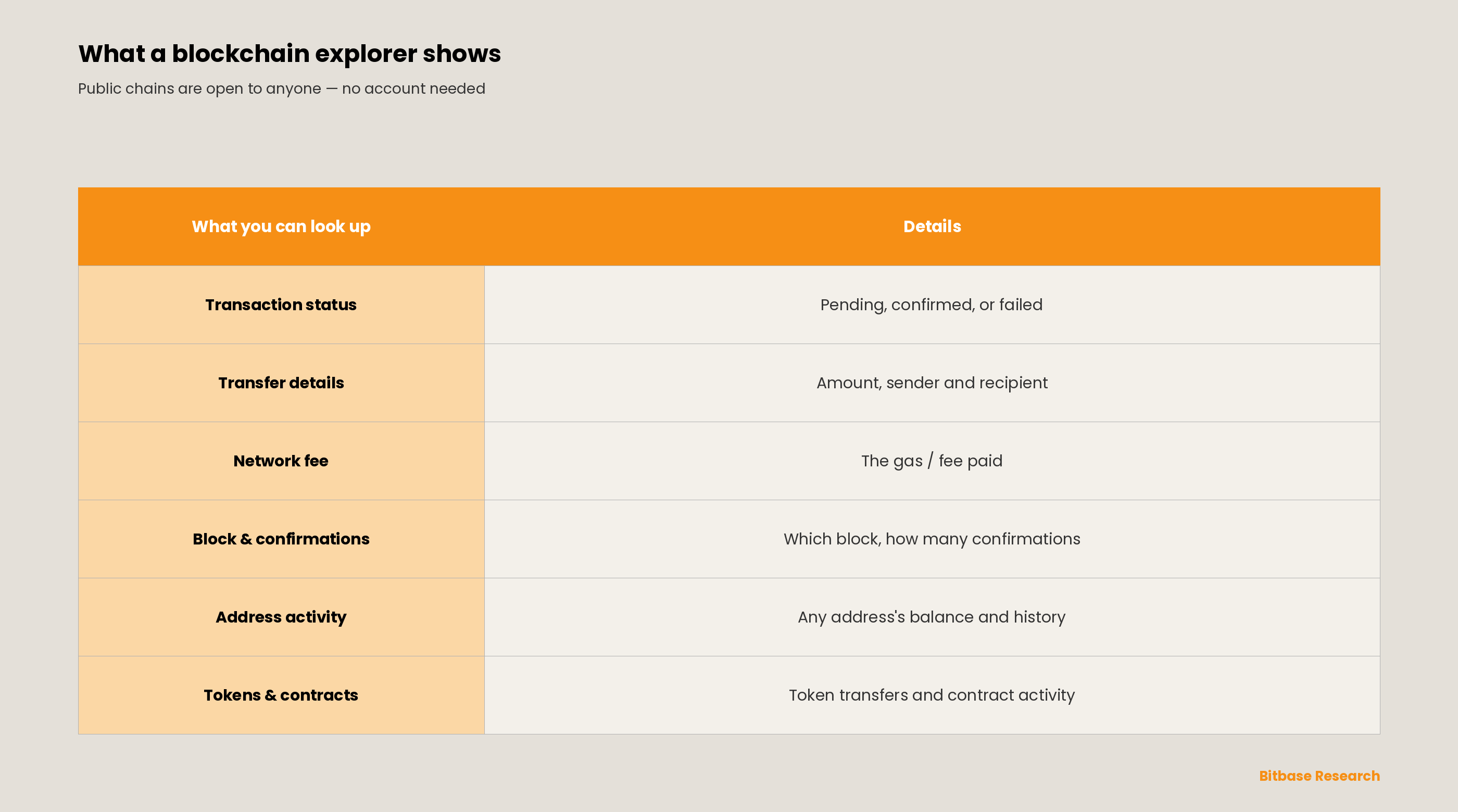
Task: Select the 'Address activity' cell
Action: point(281,617)
